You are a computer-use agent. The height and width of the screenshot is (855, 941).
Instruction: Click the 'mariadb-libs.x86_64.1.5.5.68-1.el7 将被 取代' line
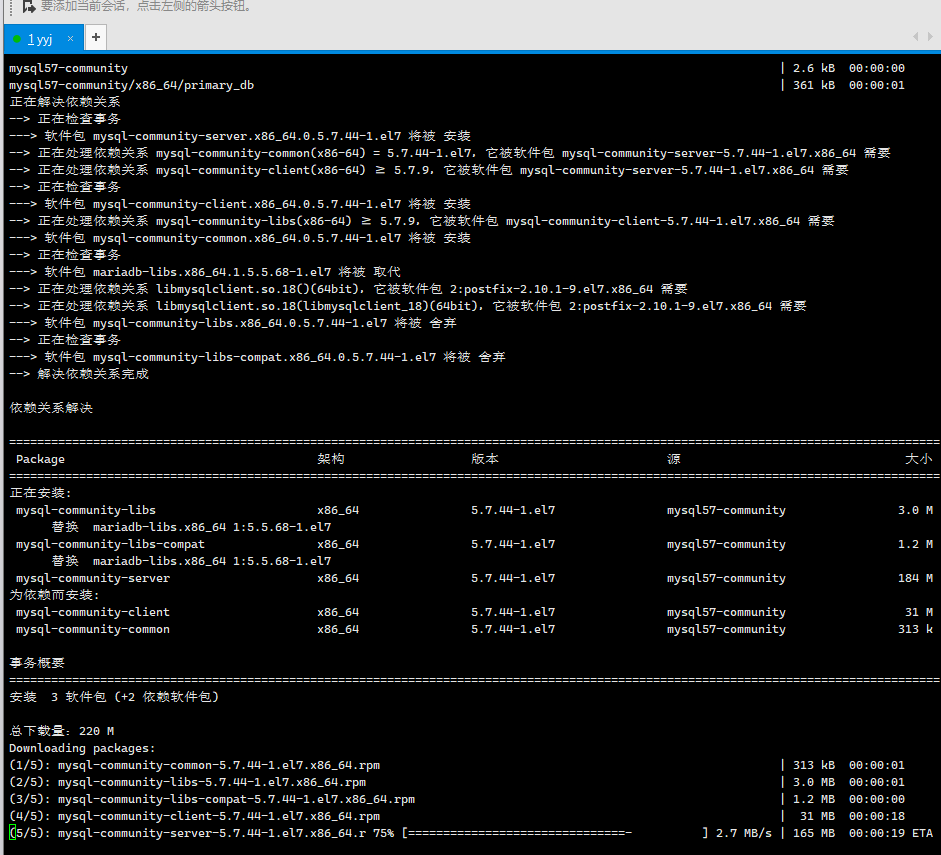205,272
